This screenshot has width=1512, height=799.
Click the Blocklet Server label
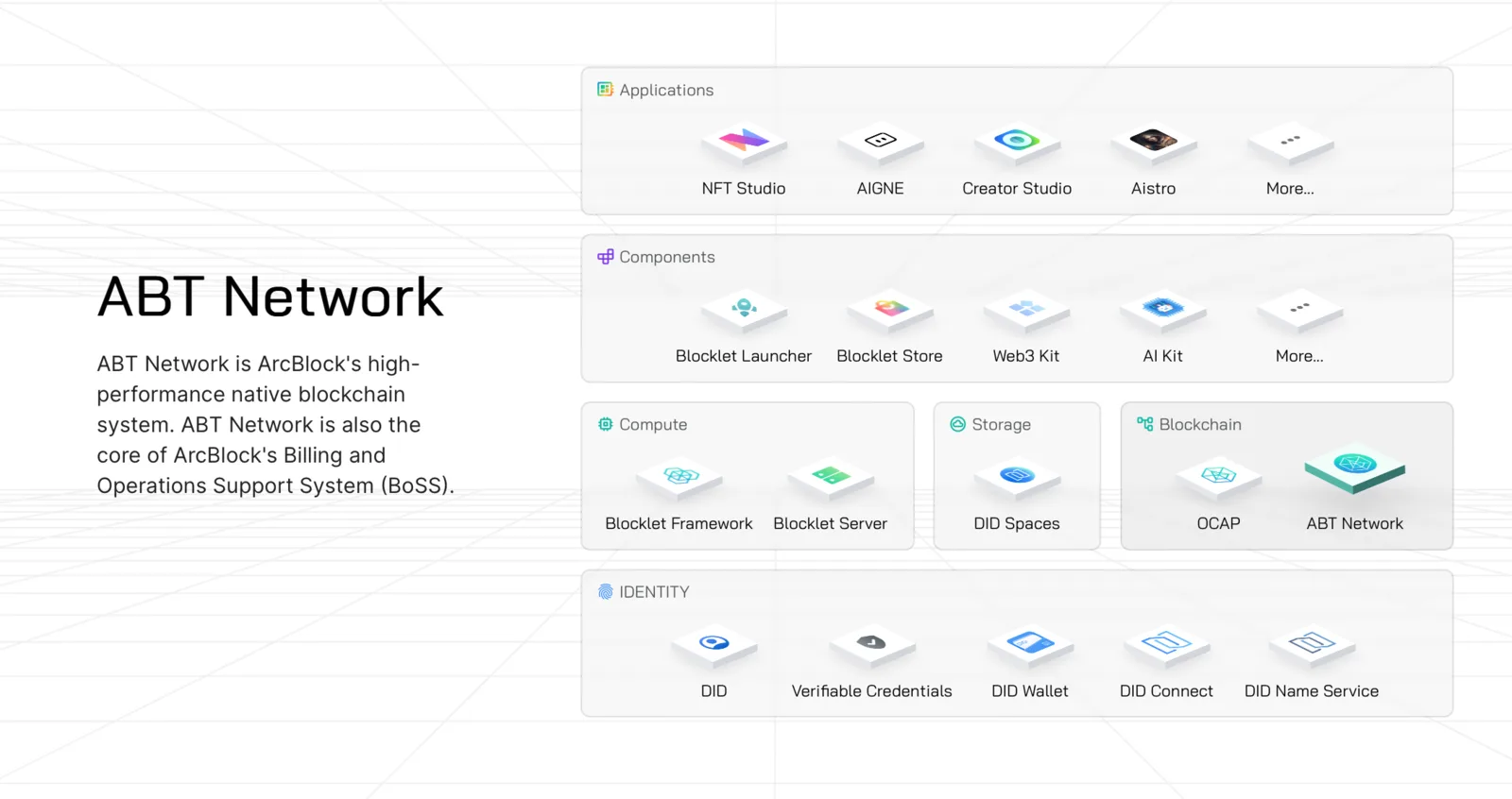point(831,523)
